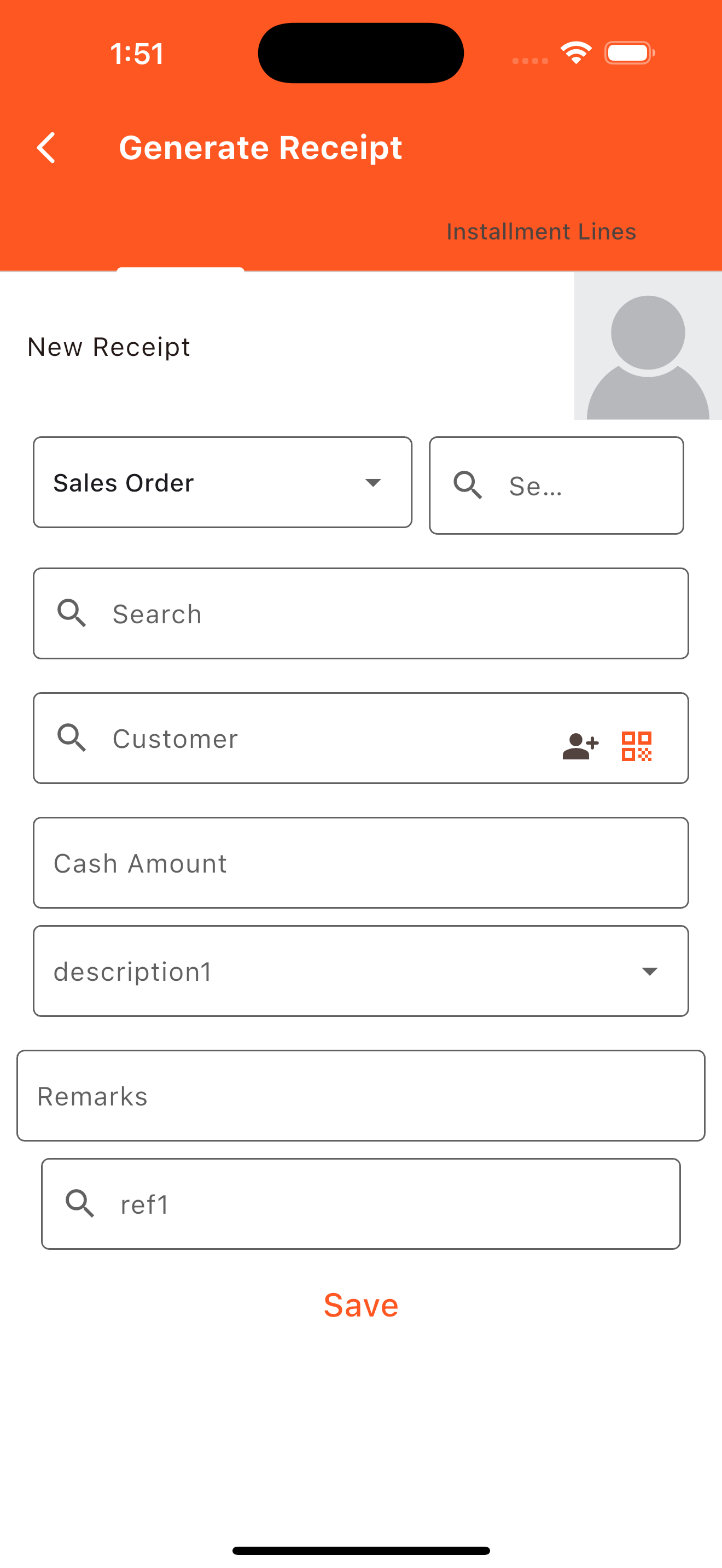Expand the description1 dropdown

361,971
